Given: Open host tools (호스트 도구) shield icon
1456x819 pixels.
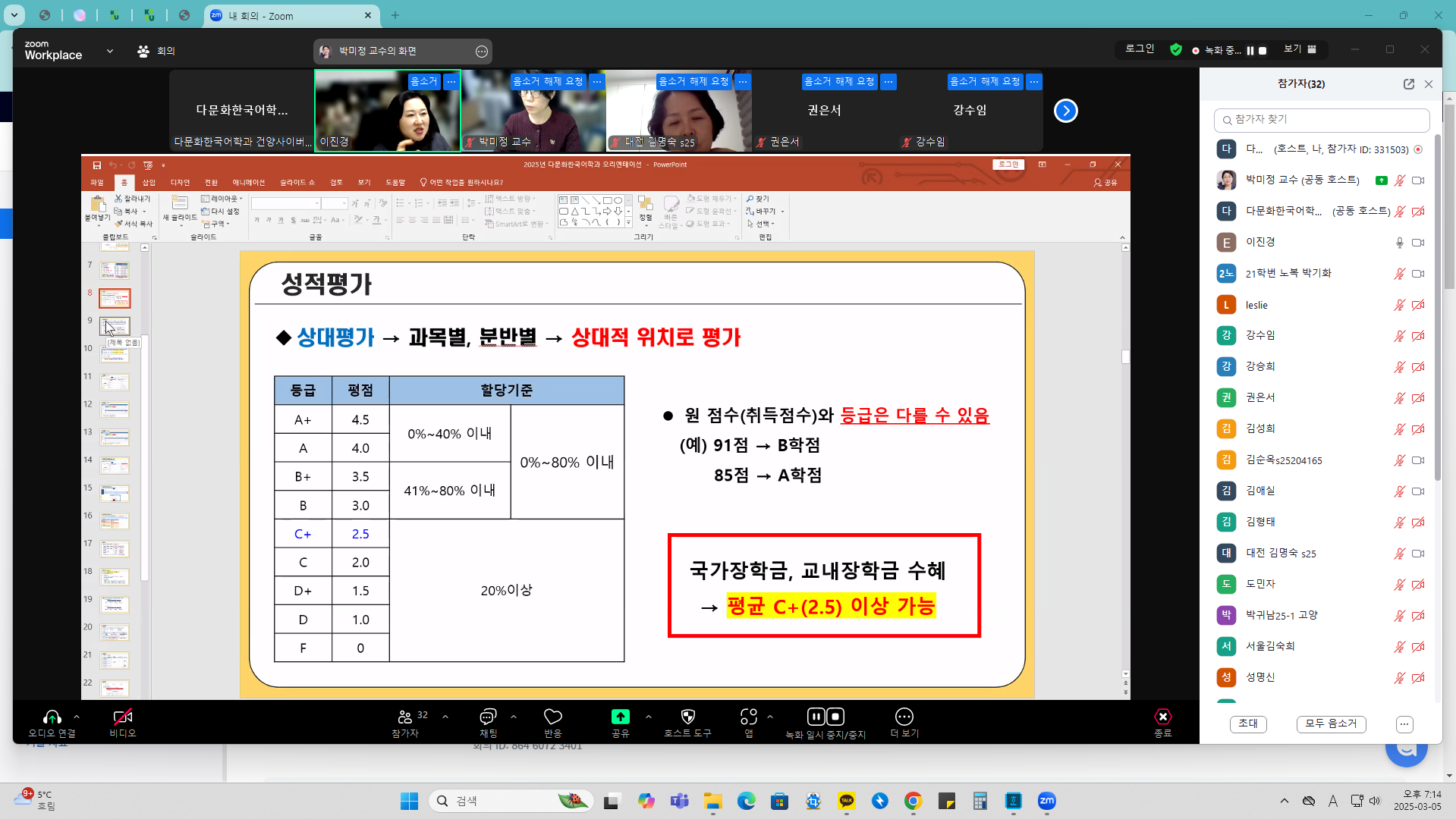Looking at the screenshot, I should click(x=688, y=717).
